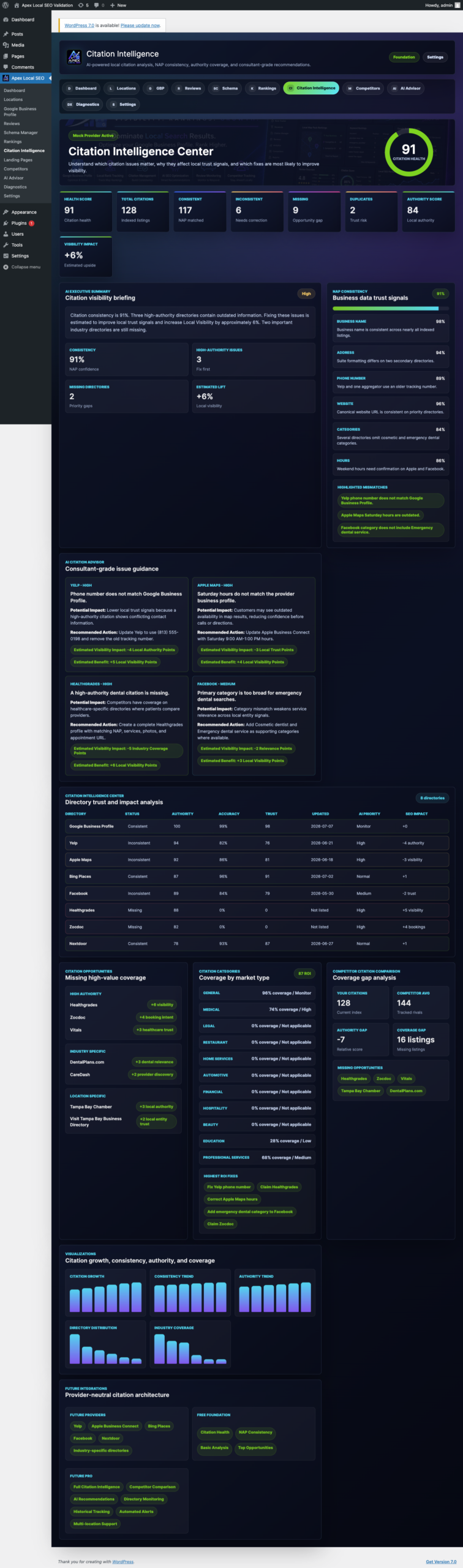Click the WordPress 7.0 link in the update notice

(x=80, y=26)
